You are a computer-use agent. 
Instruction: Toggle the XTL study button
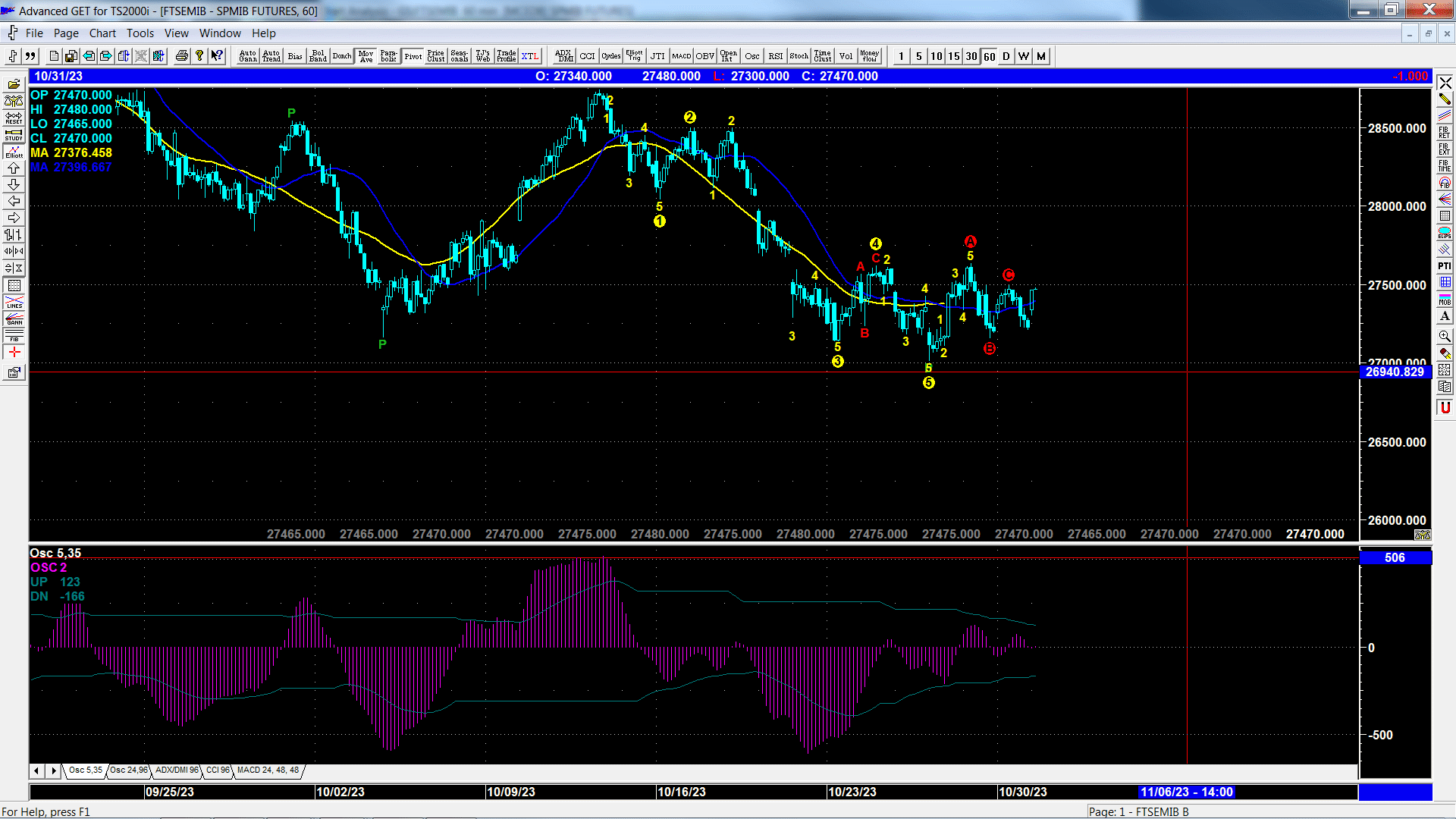[x=530, y=56]
